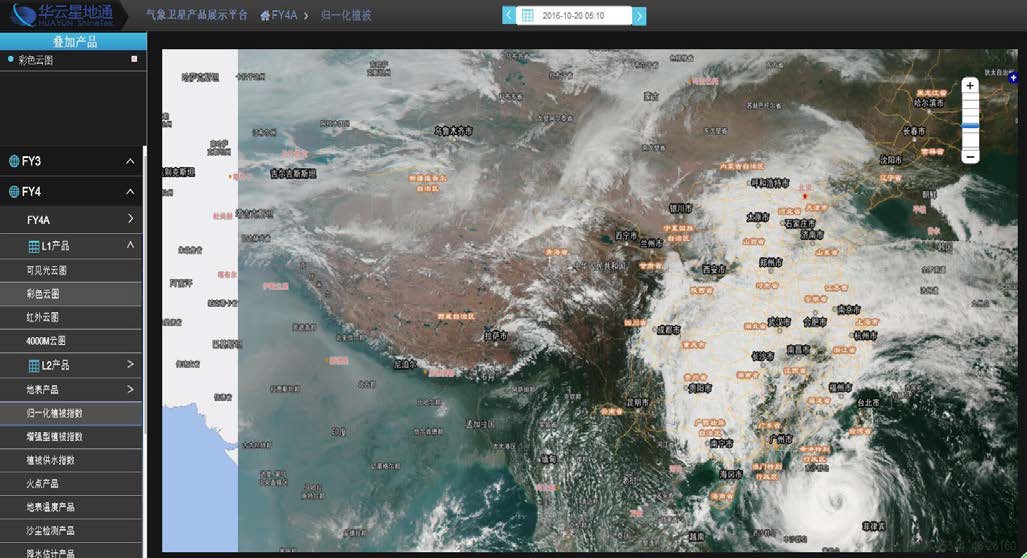Expand the L2产品 submenu arrow
This screenshot has width=1027, height=558.
(130, 364)
